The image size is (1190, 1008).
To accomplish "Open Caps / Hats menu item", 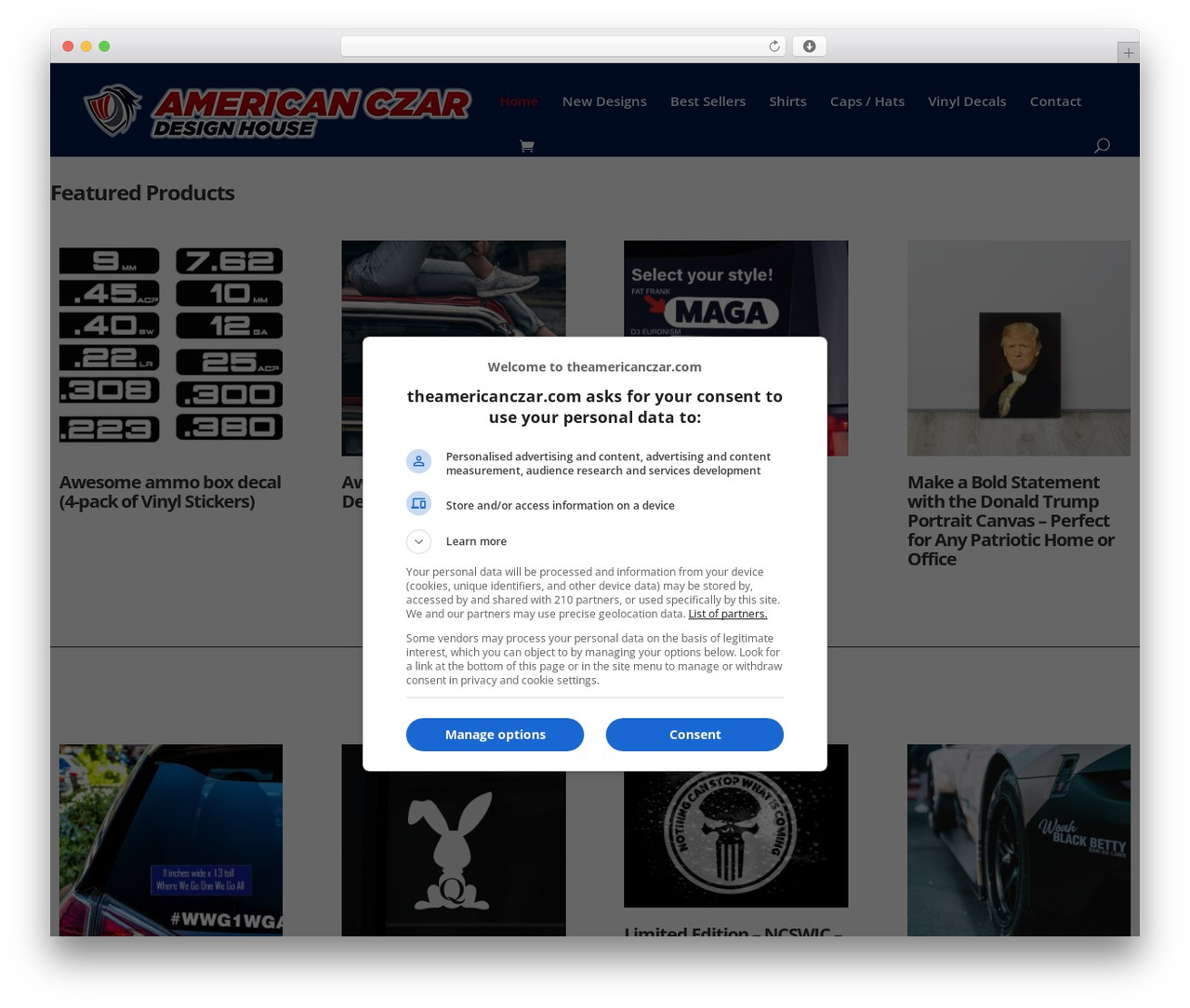I will pyautogui.click(x=866, y=101).
